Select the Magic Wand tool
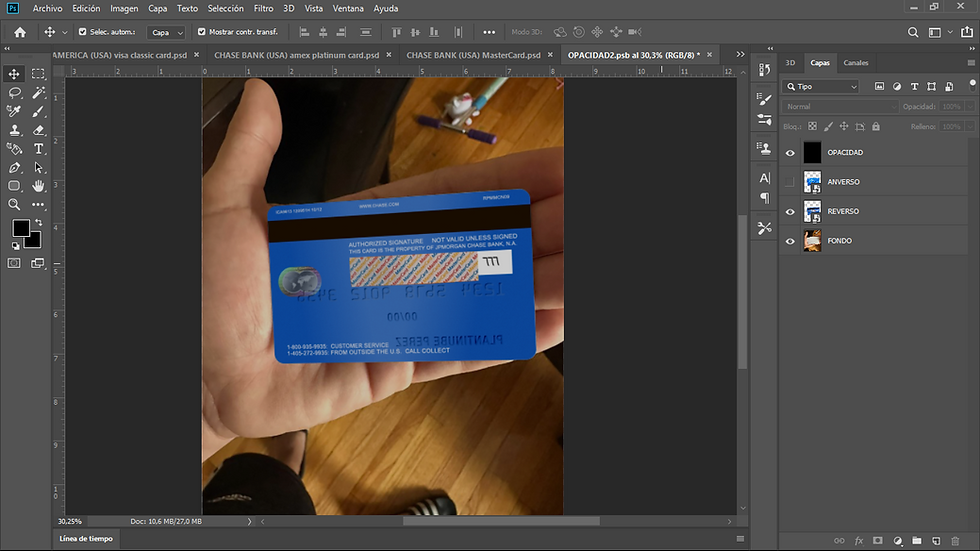This screenshot has height=551, width=980. tap(38, 92)
